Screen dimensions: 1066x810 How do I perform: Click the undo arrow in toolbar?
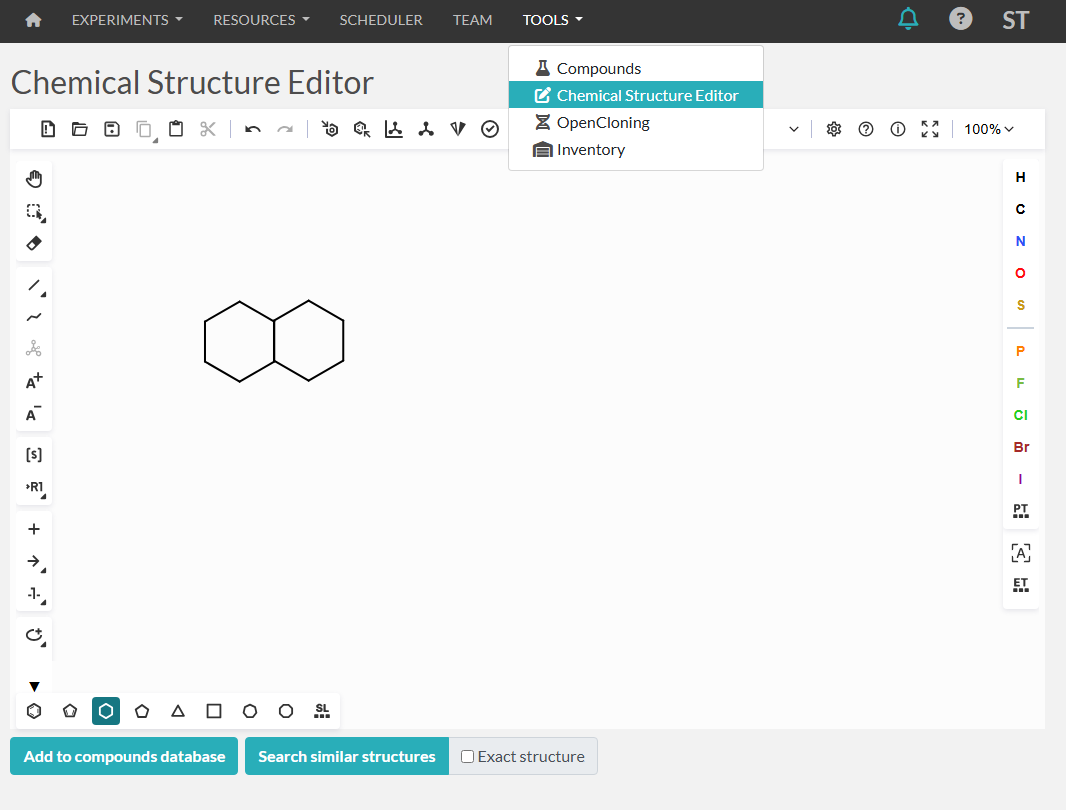253,129
